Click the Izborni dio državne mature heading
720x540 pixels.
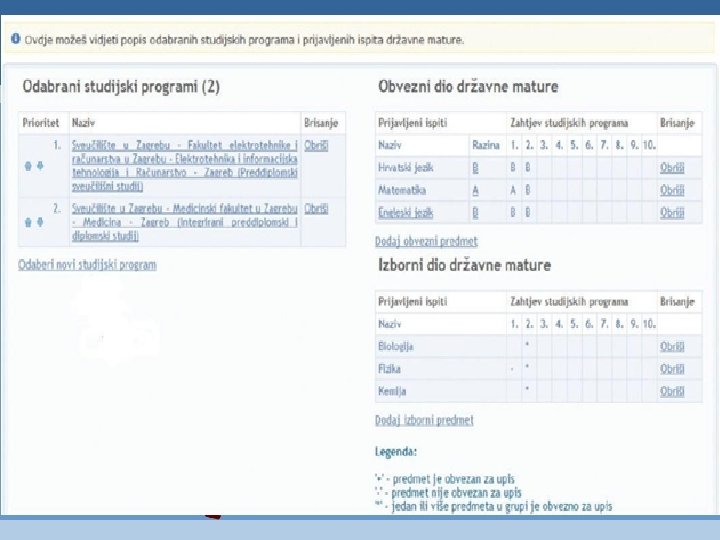coord(464,265)
